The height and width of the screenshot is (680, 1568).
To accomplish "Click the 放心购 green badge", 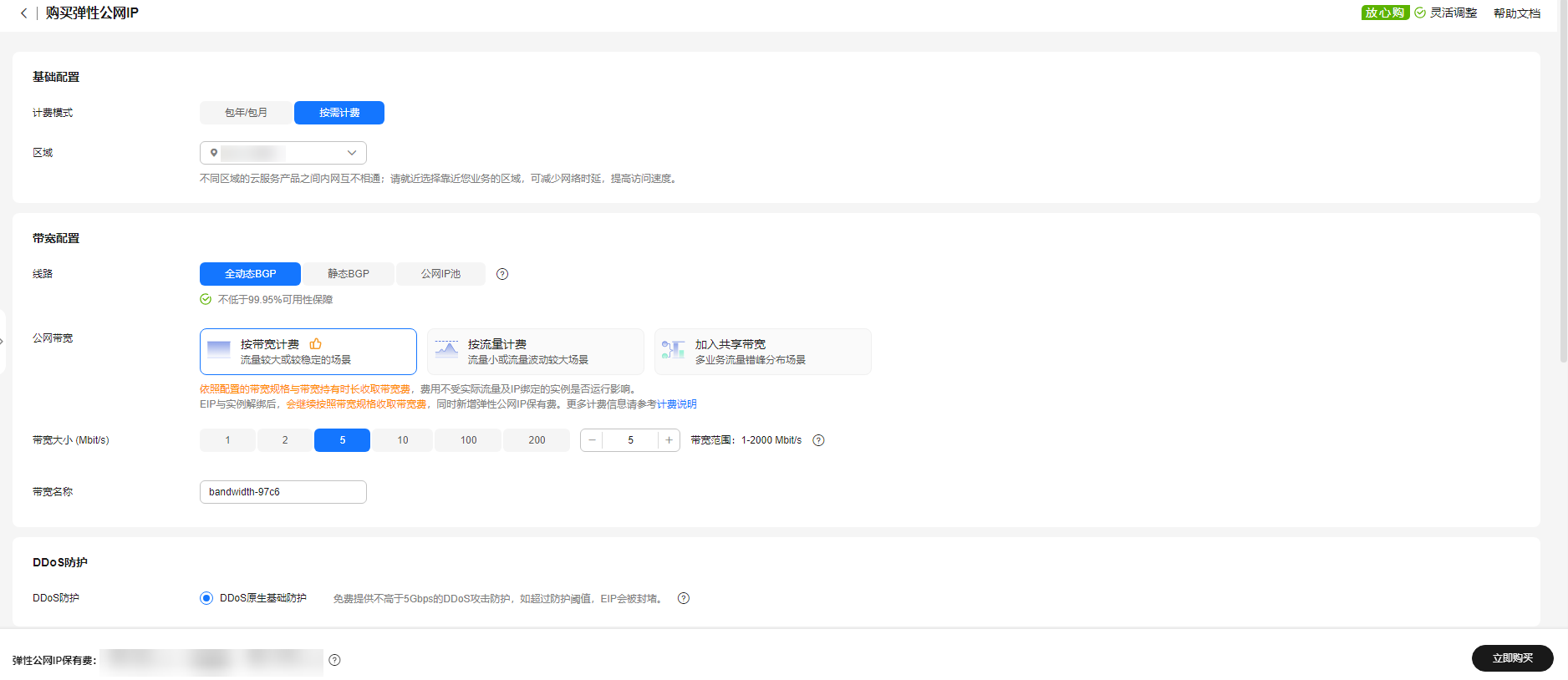I will (1385, 13).
